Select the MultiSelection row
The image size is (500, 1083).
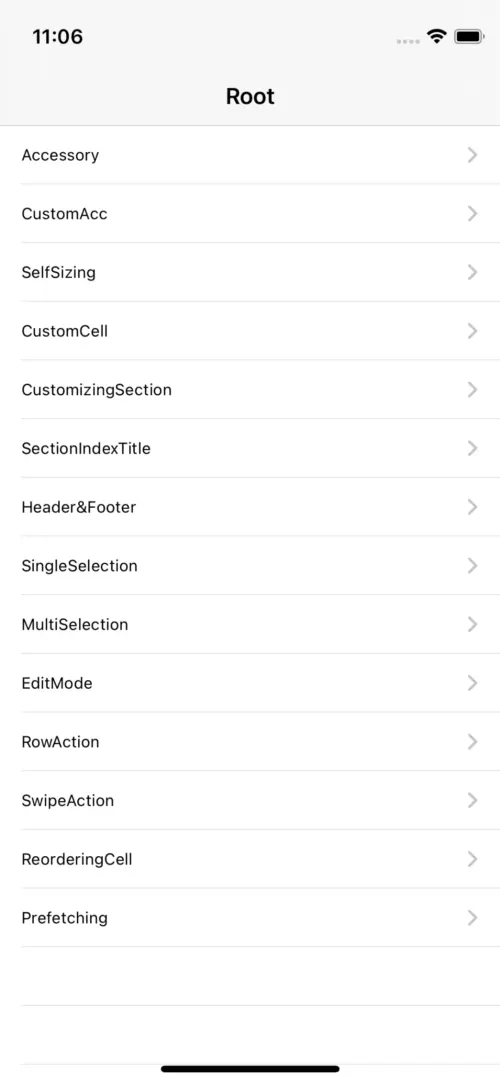[250, 624]
